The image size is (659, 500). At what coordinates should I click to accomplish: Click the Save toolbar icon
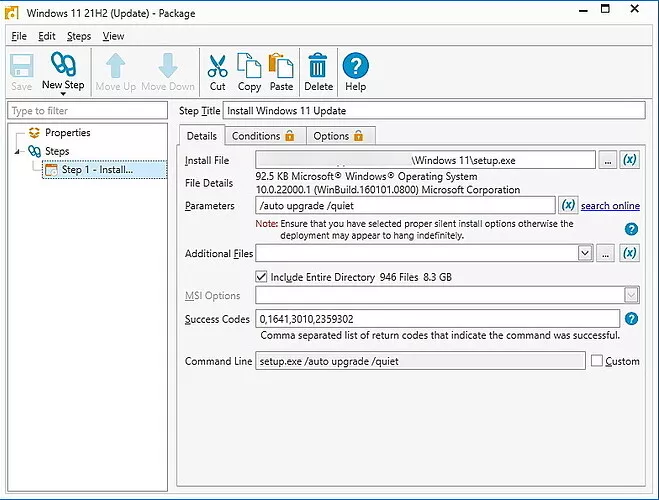(21, 72)
